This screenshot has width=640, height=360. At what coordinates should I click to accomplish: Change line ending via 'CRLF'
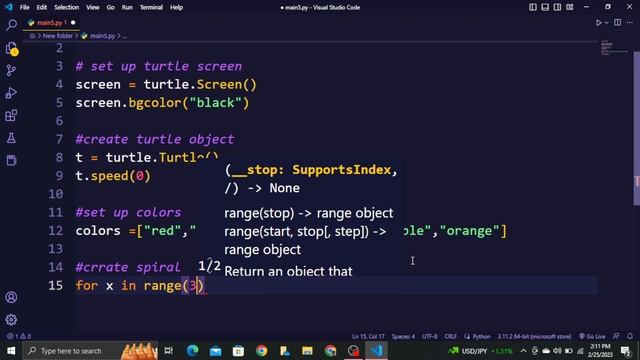click(451, 336)
